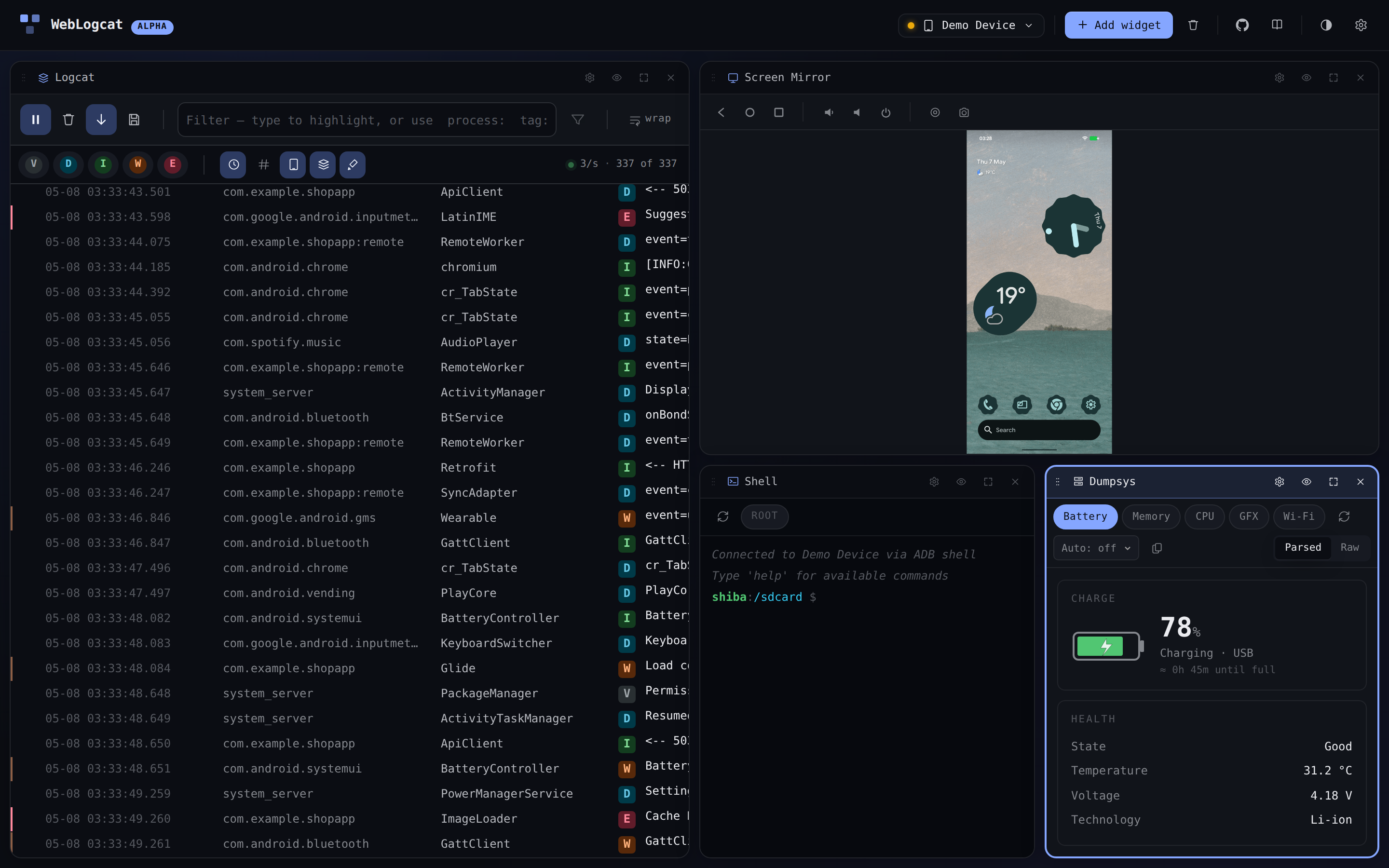Open the Demo Device selector dropdown
The height and width of the screenshot is (868, 1389).
coord(971,25)
